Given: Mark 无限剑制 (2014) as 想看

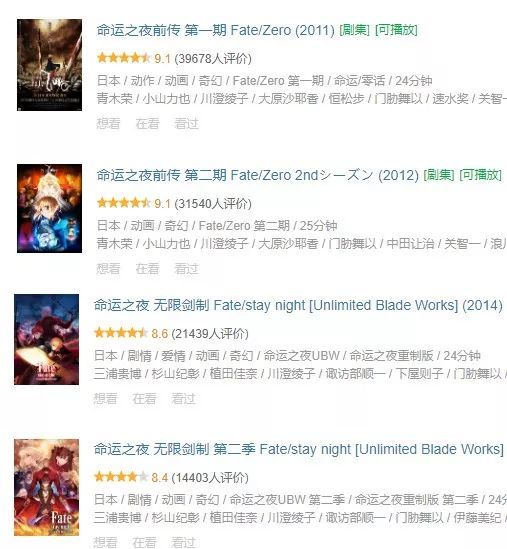Looking at the screenshot, I should (x=105, y=399).
